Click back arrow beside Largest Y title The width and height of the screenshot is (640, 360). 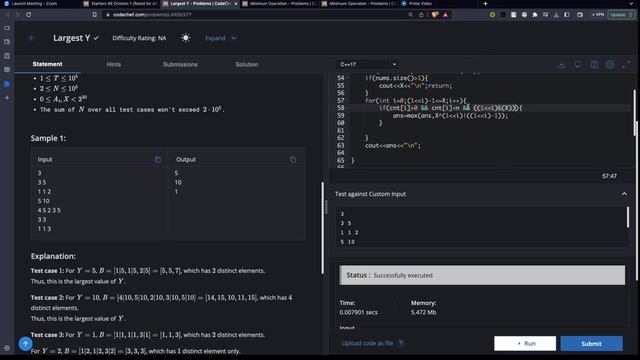point(31,38)
